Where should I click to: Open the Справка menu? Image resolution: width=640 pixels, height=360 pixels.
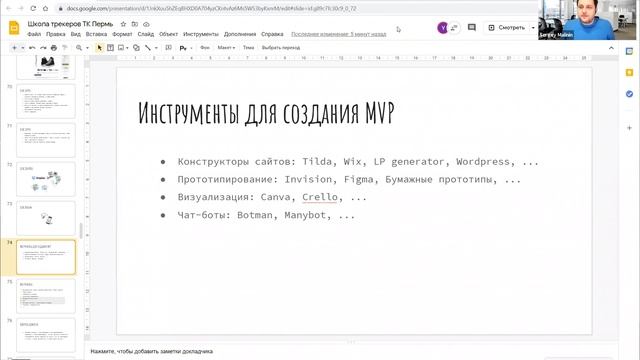(272, 34)
